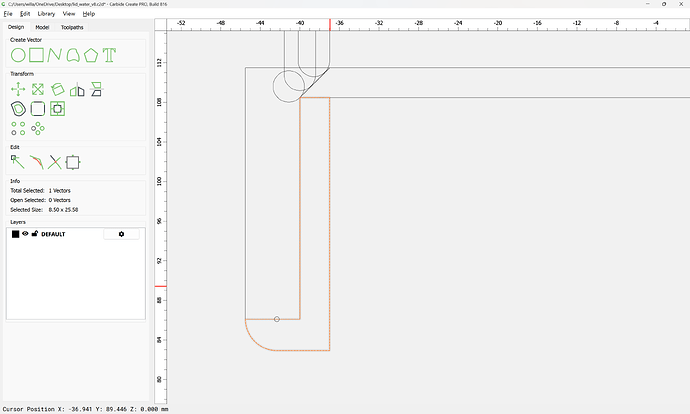Maximize the Carbide Create window

coord(664,4)
